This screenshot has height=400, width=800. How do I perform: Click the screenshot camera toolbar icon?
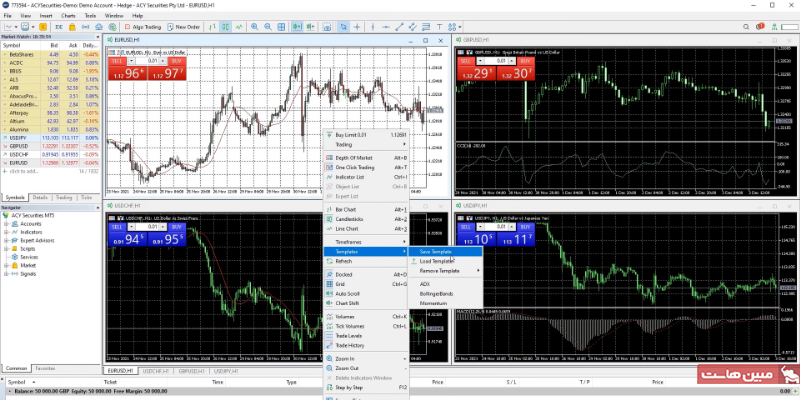pos(327,27)
